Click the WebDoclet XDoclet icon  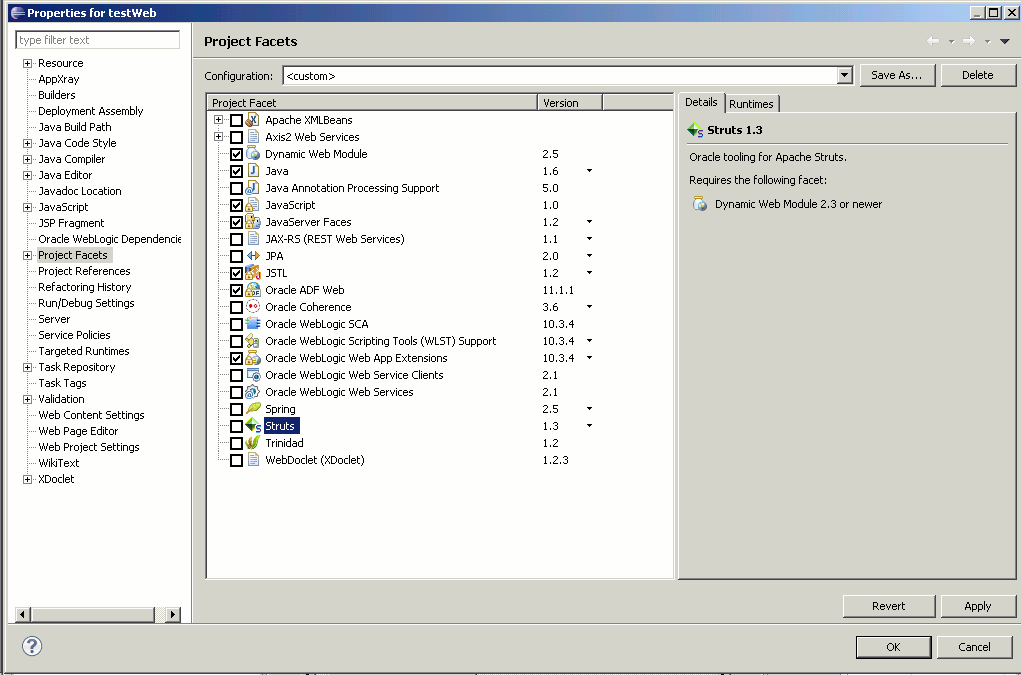(x=253, y=460)
